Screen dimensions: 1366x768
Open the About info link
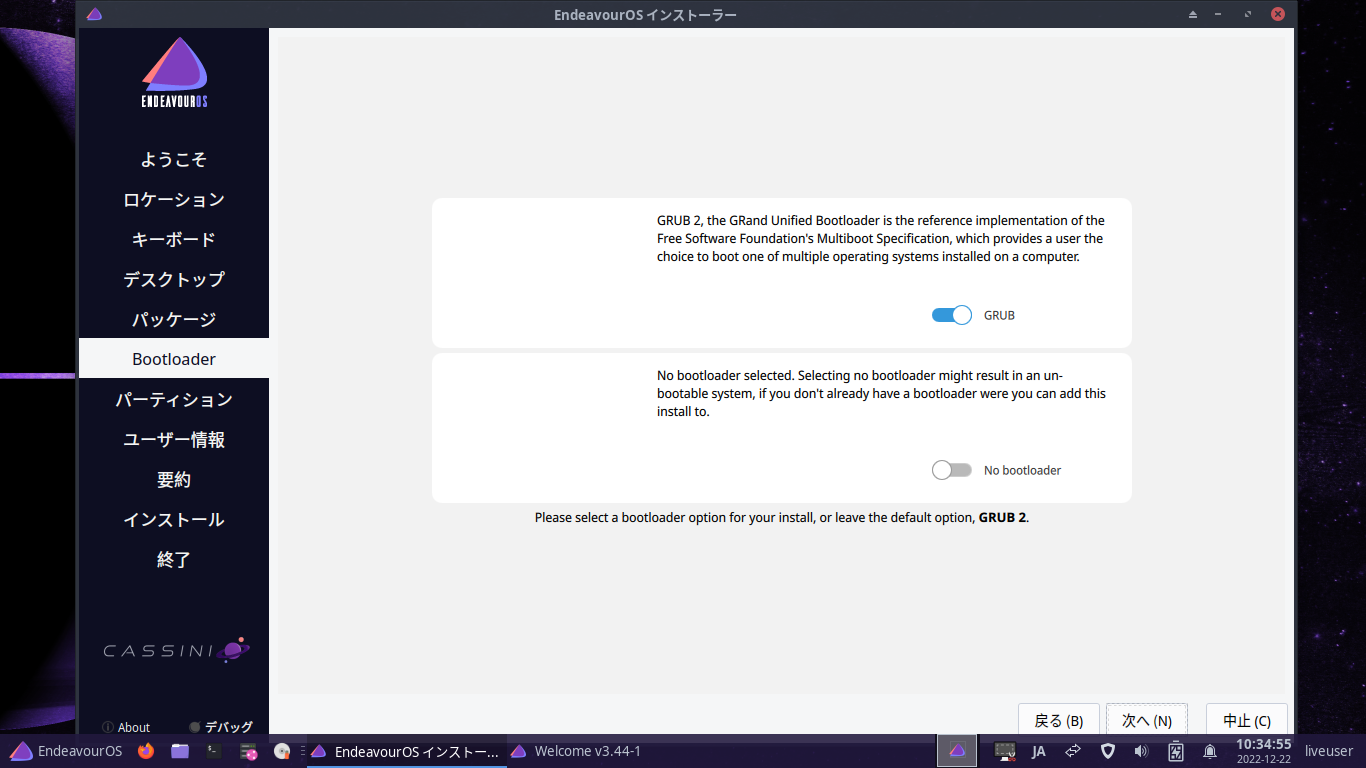pos(126,727)
